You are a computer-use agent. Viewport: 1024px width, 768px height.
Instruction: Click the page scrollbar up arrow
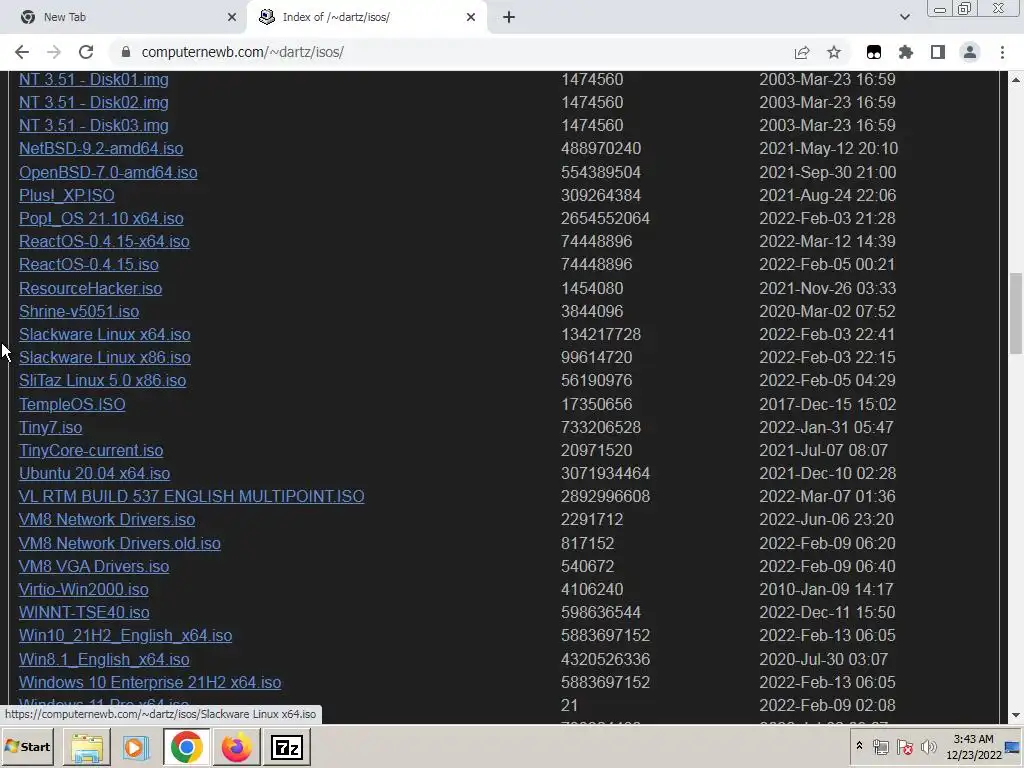(1016, 80)
